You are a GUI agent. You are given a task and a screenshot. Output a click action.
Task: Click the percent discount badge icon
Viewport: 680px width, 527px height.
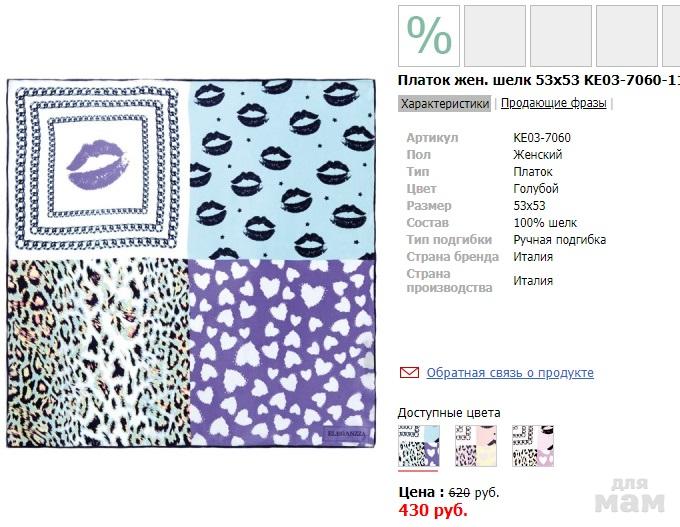[429, 36]
